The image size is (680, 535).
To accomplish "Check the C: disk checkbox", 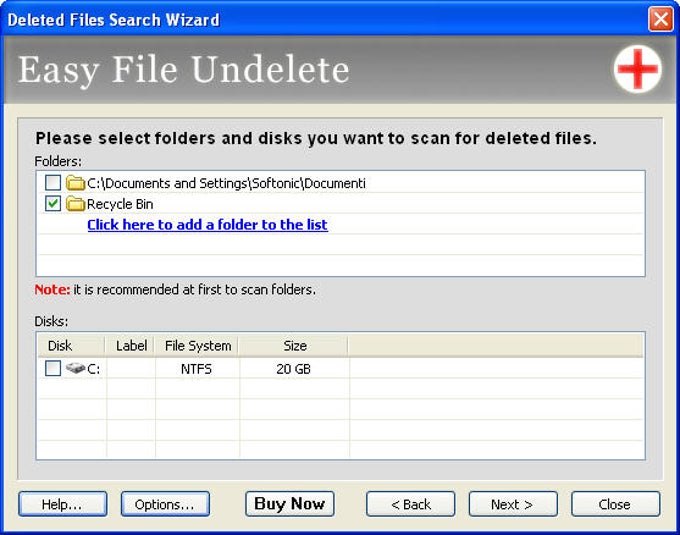I will coord(53,369).
